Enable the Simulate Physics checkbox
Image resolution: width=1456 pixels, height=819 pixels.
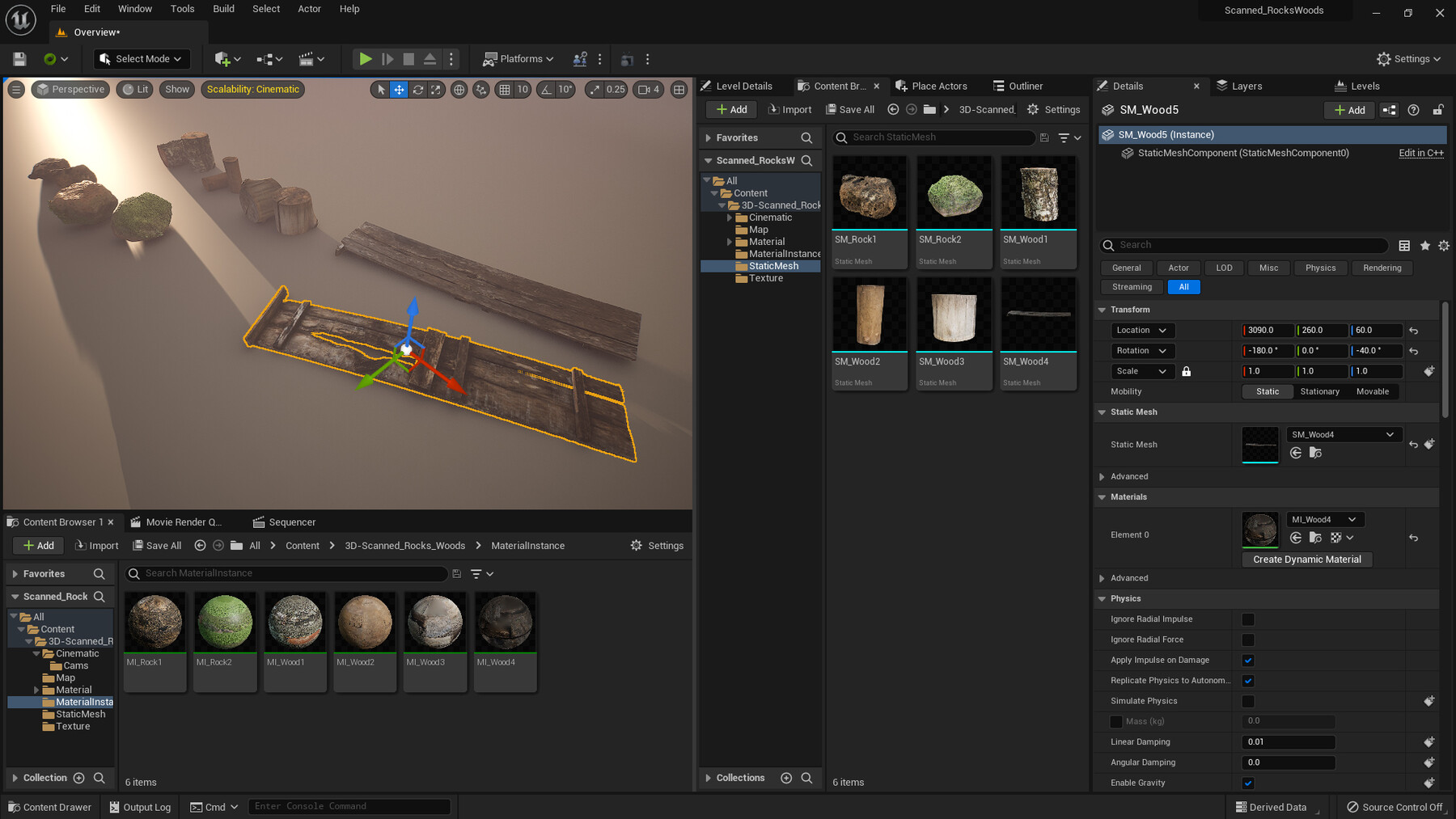[x=1248, y=701]
